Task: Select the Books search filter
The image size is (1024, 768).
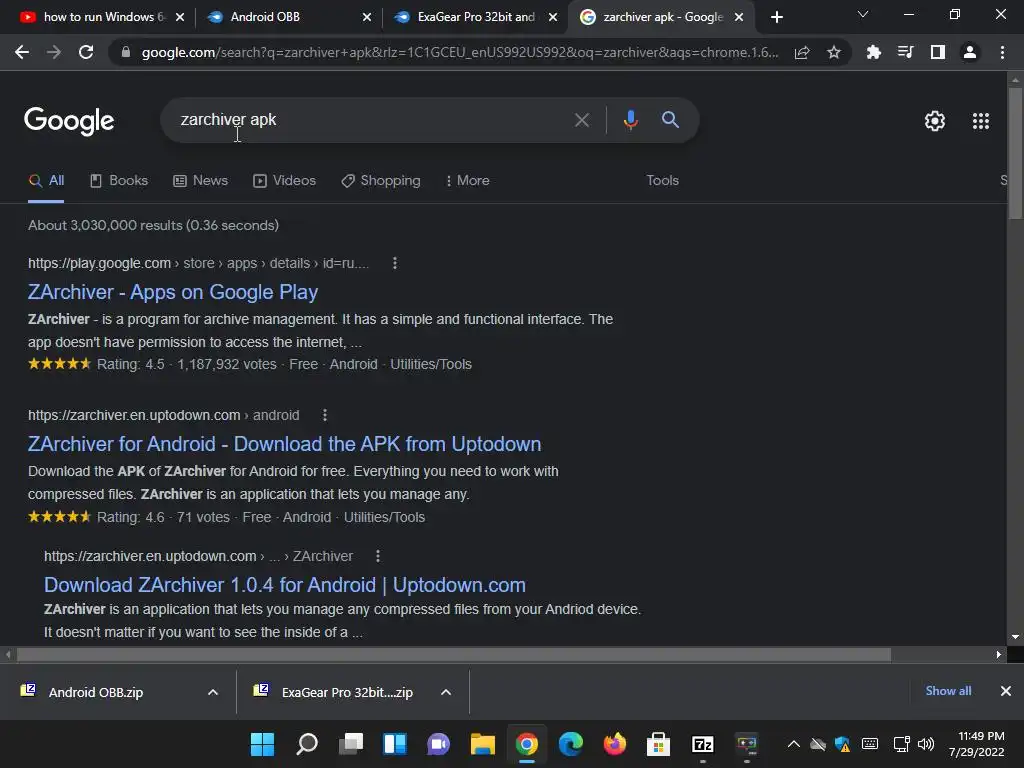Action: (x=120, y=181)
